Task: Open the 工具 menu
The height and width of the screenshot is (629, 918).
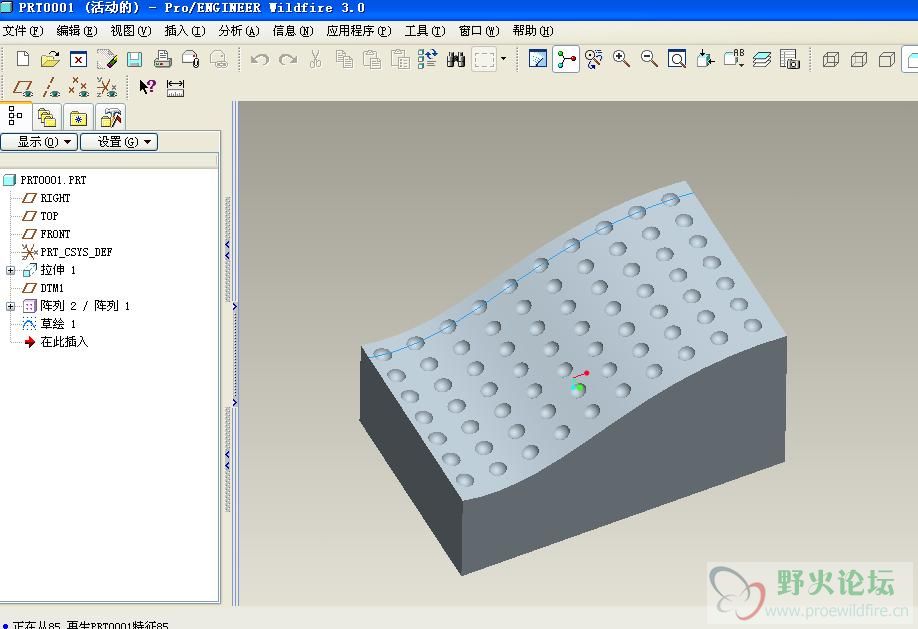Action: (x=424, y=31)
